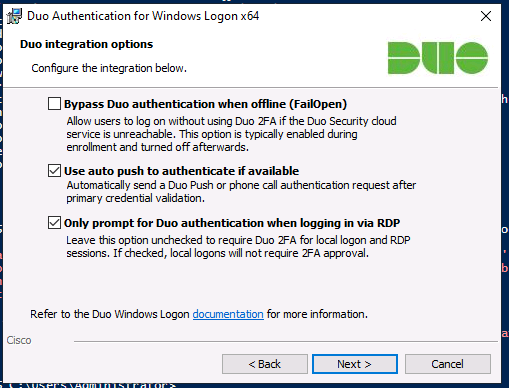Viewport: 509px width, 388px height.
Task: Uncheck the Use auto push checkbox
Action: tap(54, 170)
